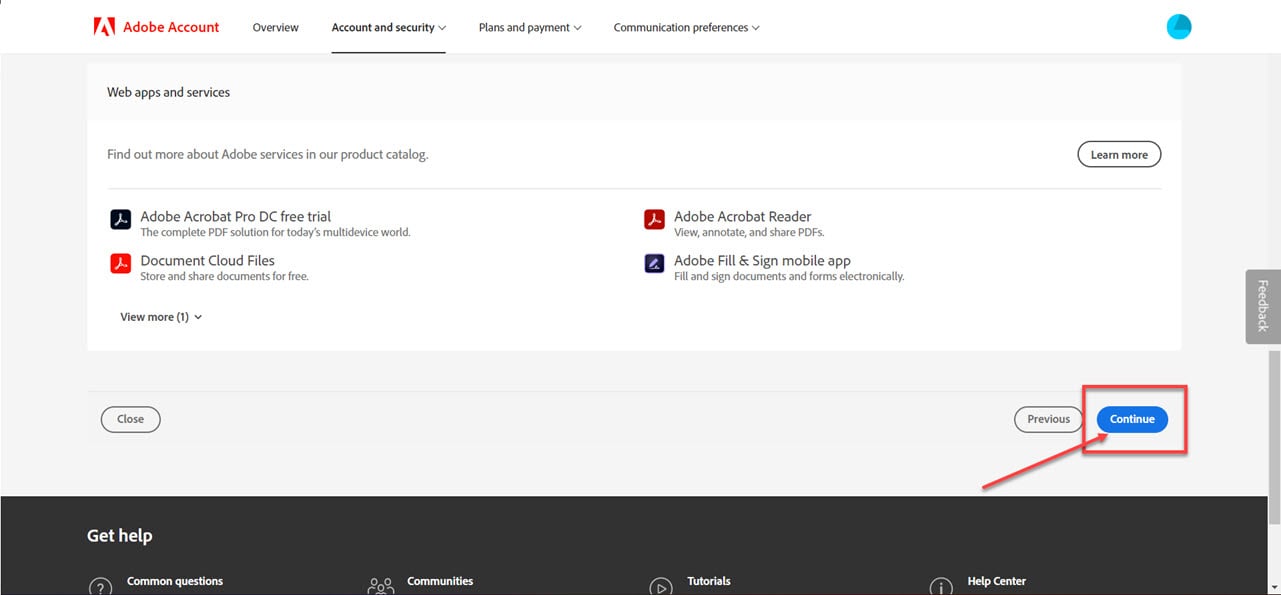The image size is (1281, 595).
Task: Open Adobe Fill & Sign mobile app link
Action: coord(762,260)
